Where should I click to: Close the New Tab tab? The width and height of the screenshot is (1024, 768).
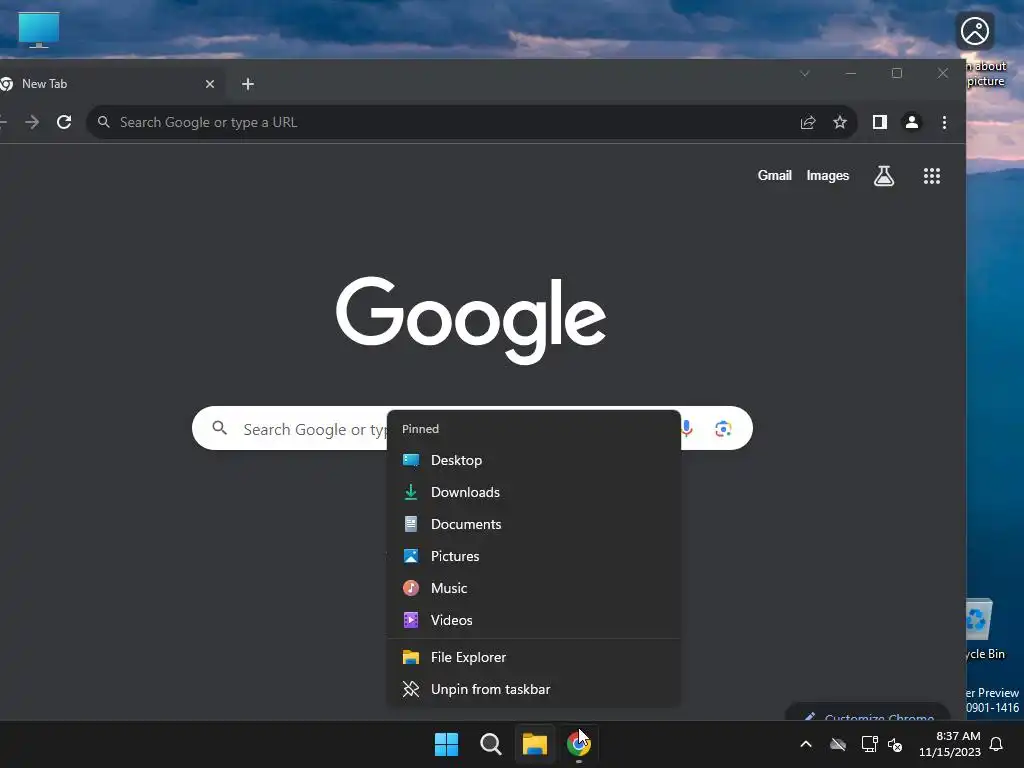210,84
